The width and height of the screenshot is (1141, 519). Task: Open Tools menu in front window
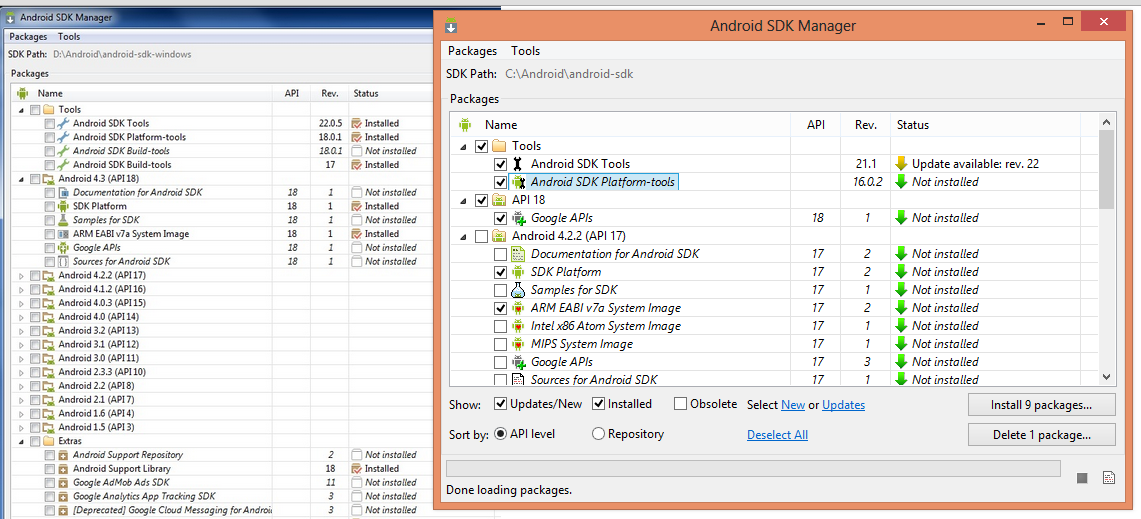(x=525, y=51)
